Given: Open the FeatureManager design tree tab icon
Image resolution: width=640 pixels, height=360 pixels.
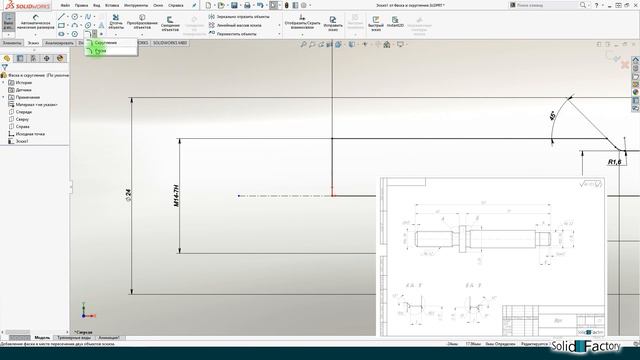Looking at the screenshot, I should 7,58.
